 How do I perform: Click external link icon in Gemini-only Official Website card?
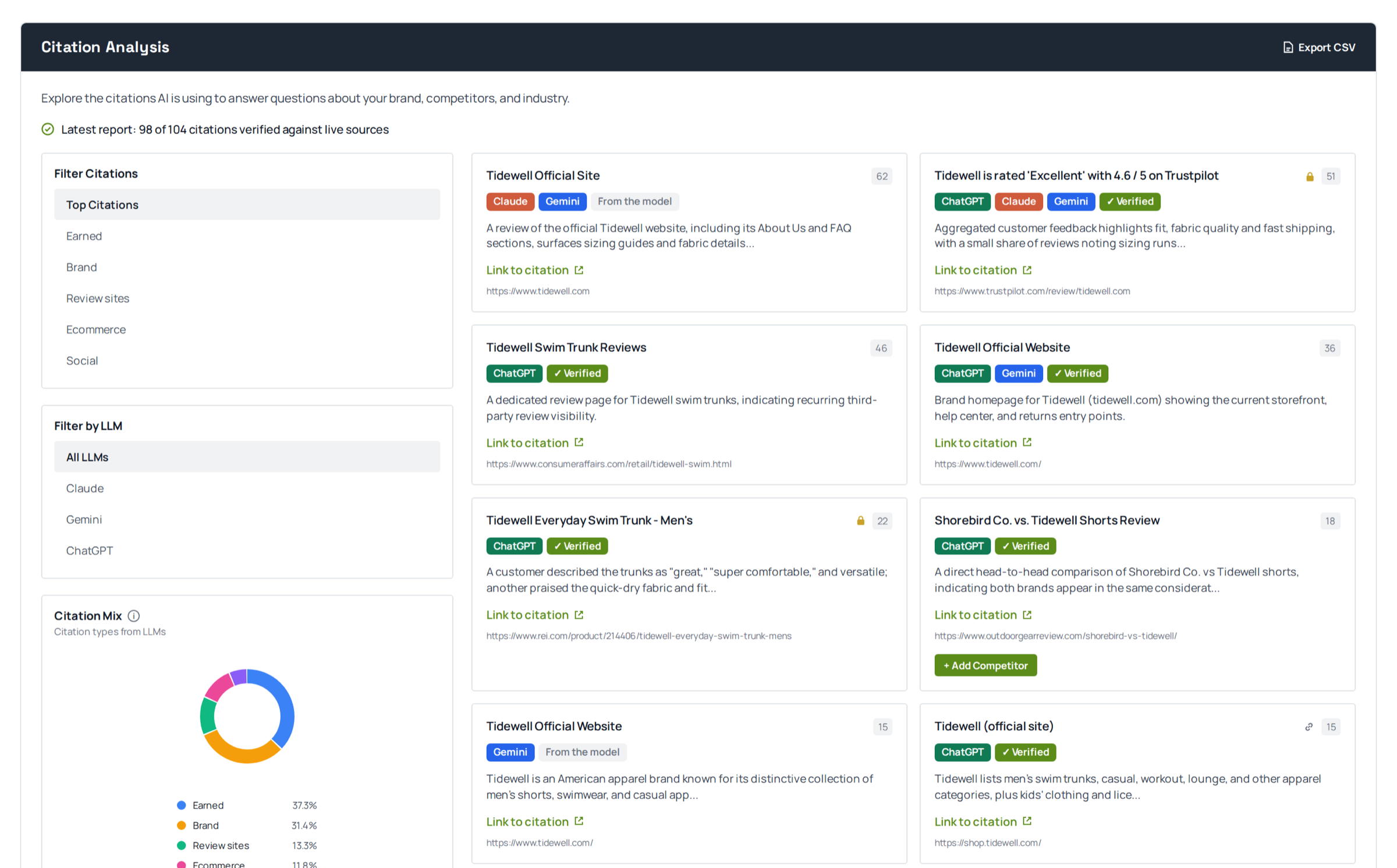(579, 821)
